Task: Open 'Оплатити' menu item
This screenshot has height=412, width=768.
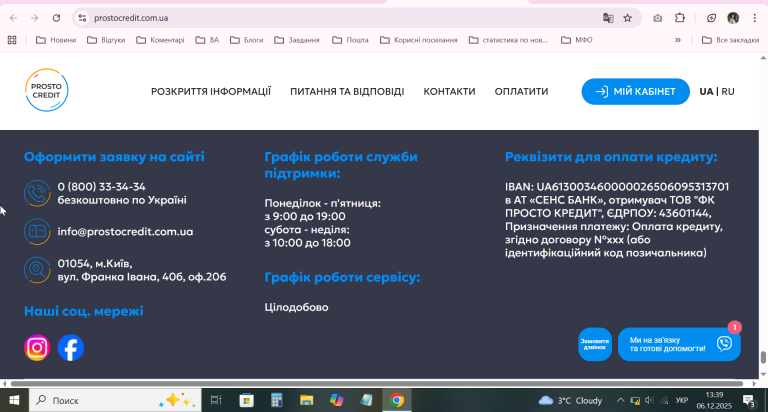Action: 521,92
